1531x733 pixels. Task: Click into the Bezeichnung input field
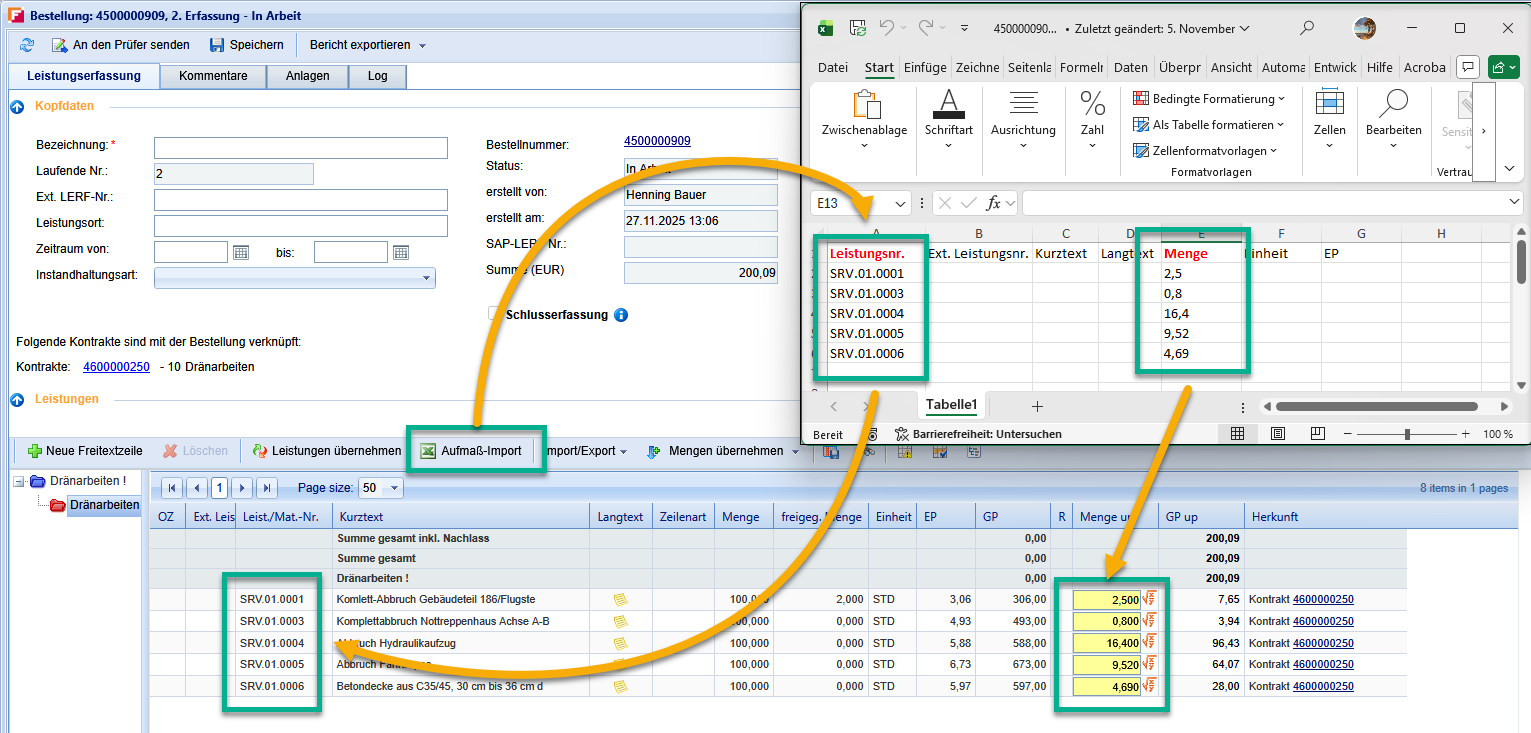coord(300,148)
